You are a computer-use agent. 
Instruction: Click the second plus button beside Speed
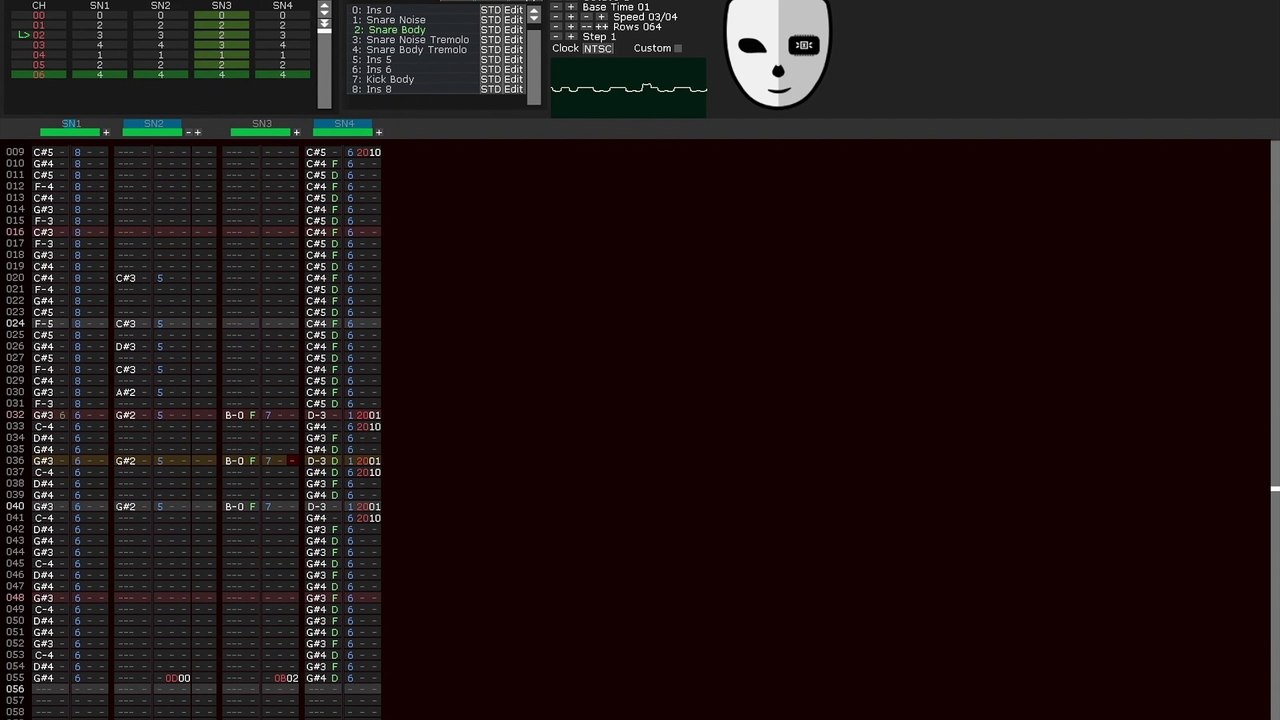[x=601, y=17]
